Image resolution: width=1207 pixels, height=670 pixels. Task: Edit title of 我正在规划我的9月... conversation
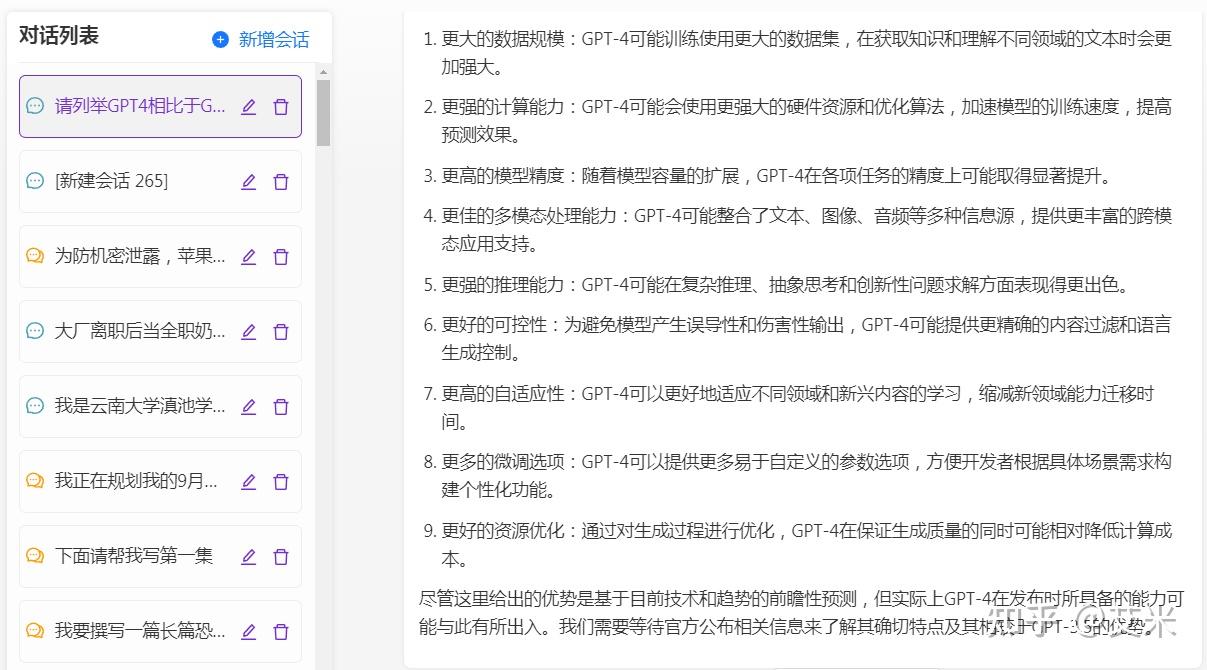tap(249, 481)
